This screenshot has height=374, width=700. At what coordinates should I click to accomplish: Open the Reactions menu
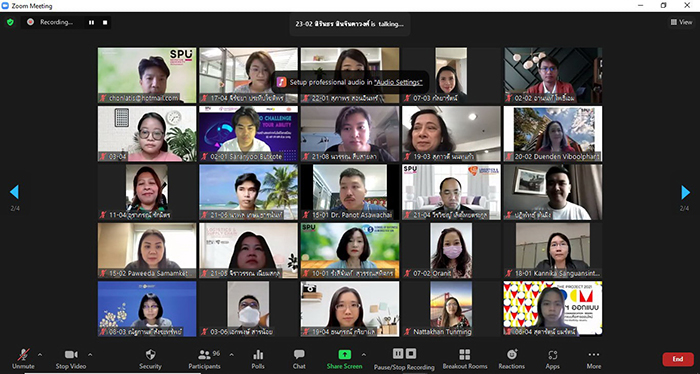point(512,359)
